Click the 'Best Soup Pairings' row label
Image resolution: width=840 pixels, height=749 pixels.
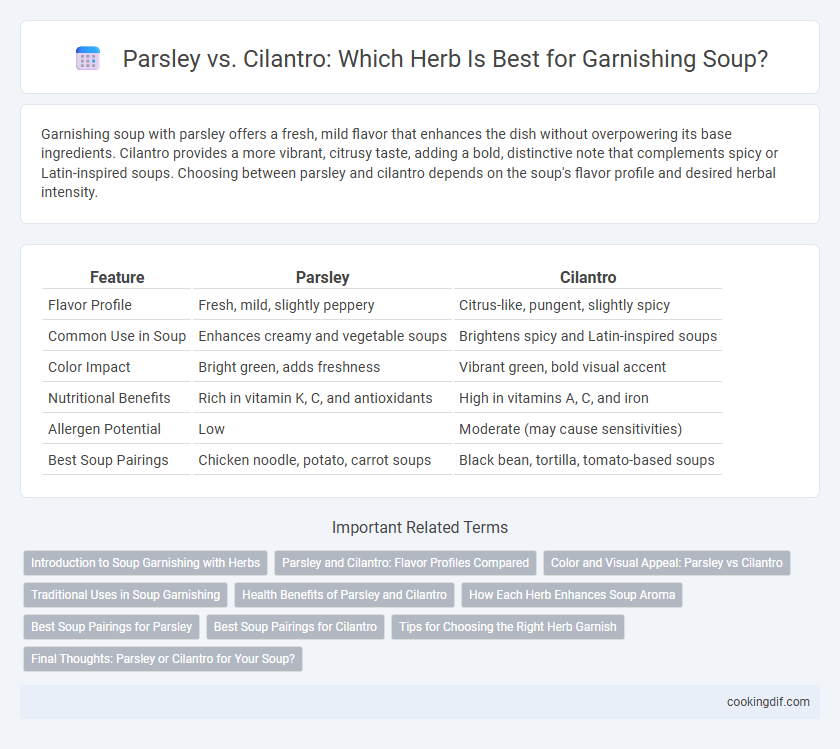108,460
